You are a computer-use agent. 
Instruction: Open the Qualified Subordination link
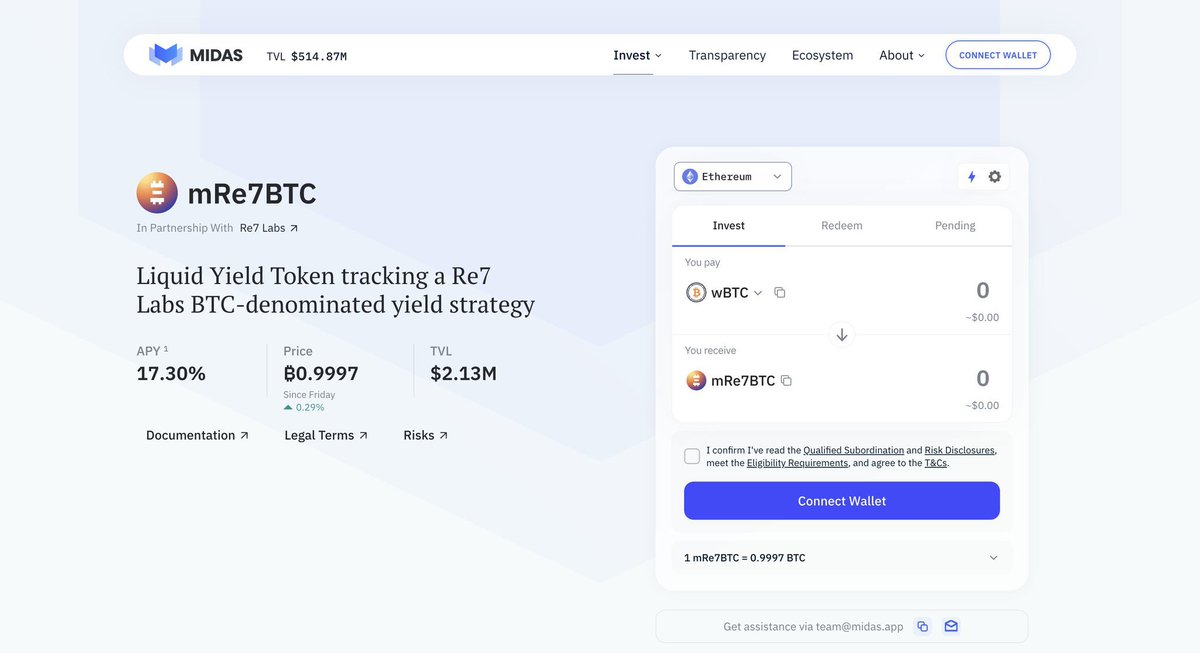click(854, 450)
